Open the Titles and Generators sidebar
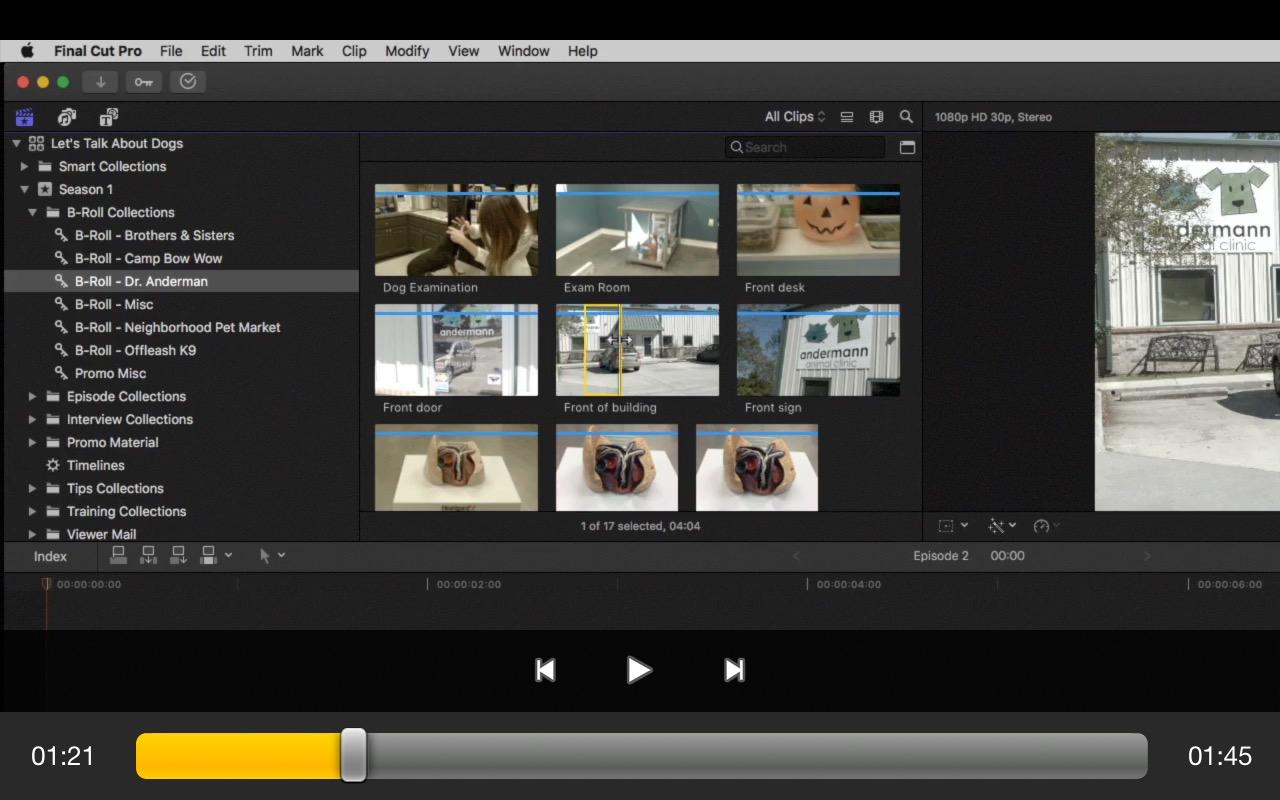This screenshot has width=1280, height=800. (109, 117)
